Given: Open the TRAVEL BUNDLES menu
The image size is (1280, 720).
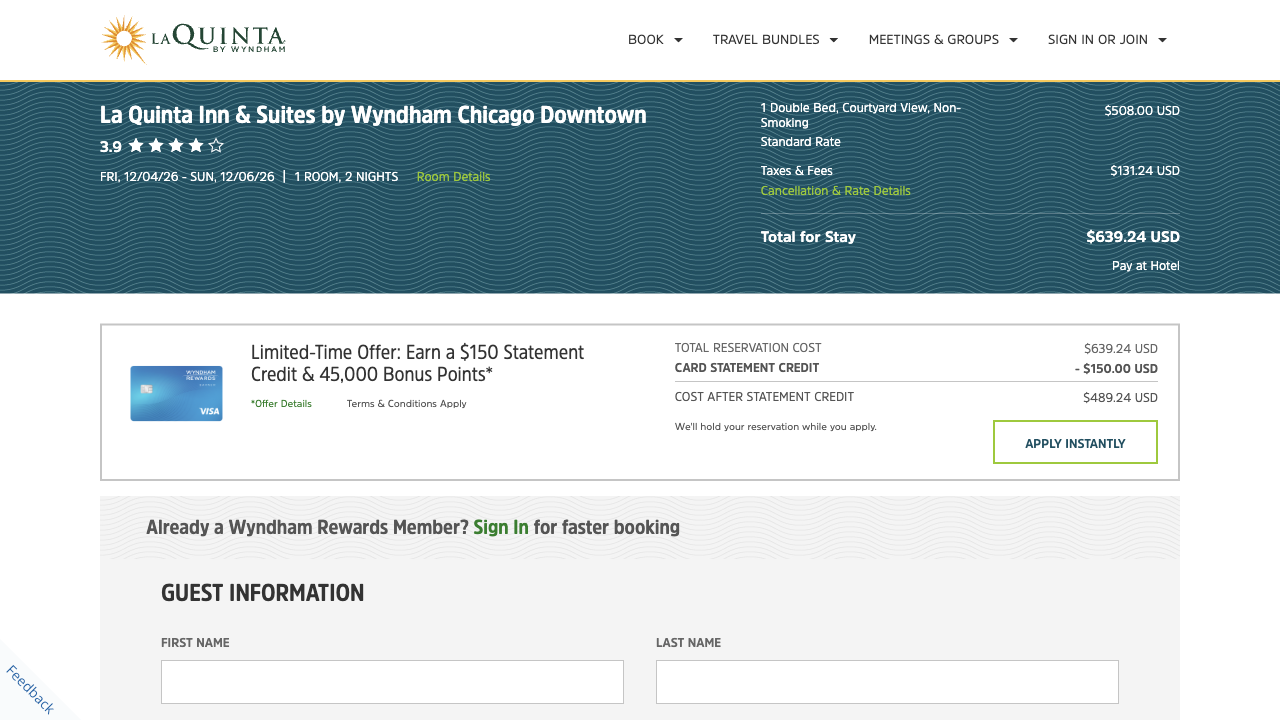Looking at the screenshot, I should click(x=766, y=40).
